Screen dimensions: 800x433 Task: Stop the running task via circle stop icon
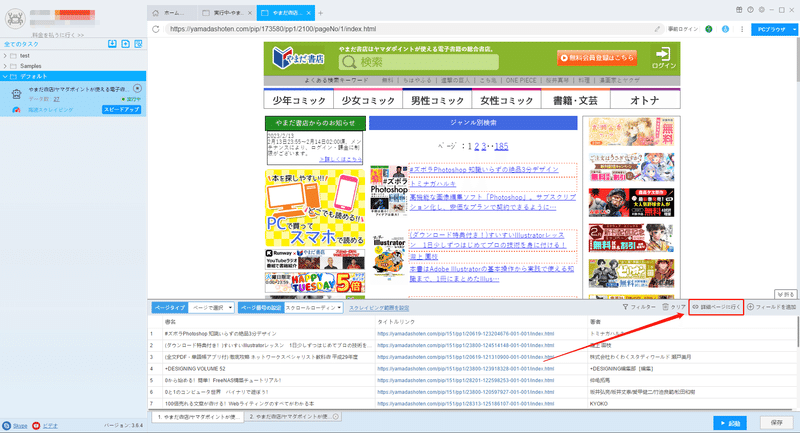[x=137, y=89]
